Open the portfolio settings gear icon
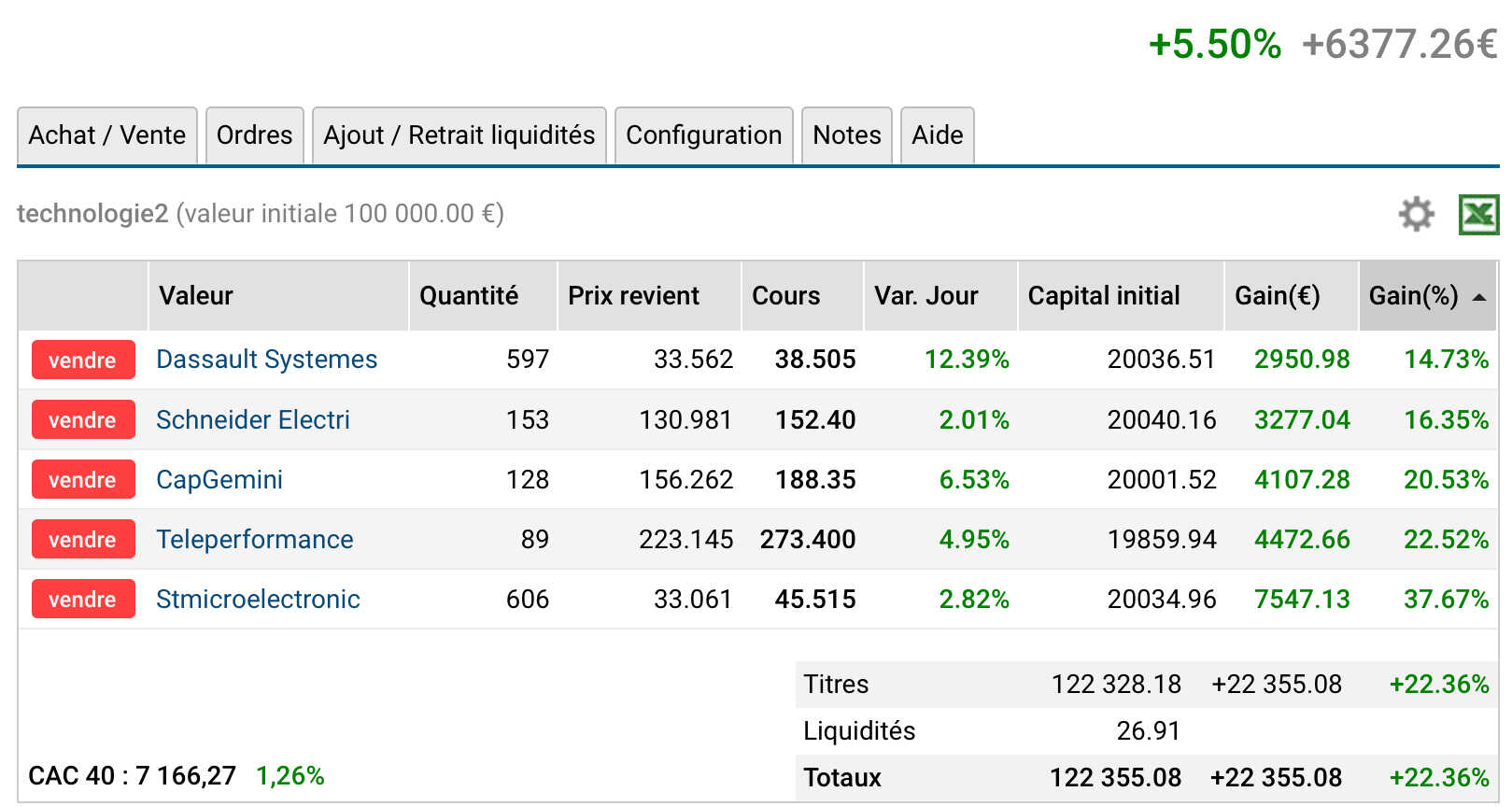Viewport: 1512px width, 806px height. pyautogui.click(x=1416, y=214)
